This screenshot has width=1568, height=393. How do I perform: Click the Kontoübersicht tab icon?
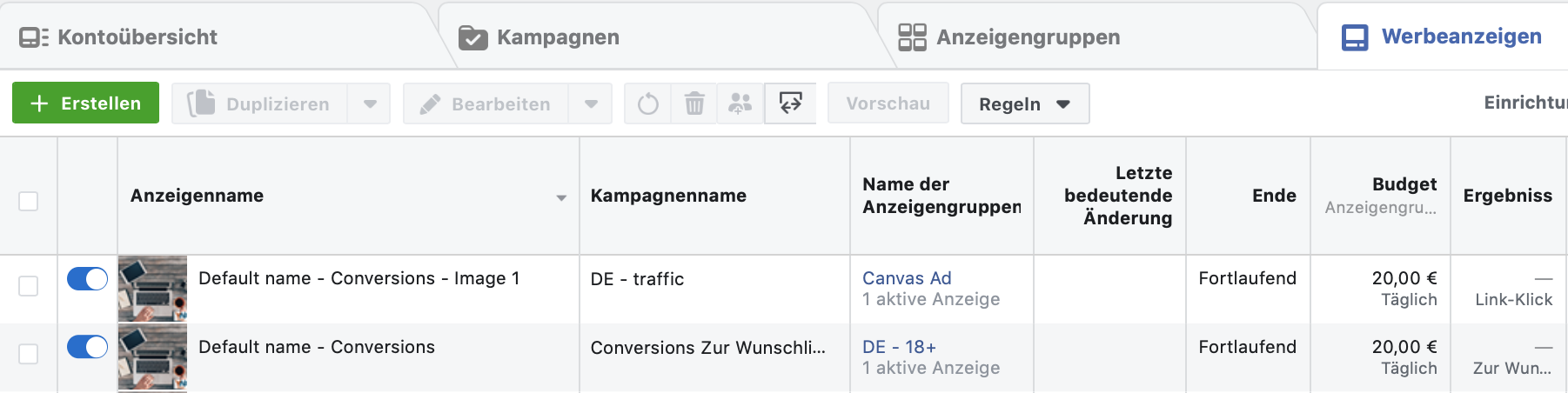[x=34, y=37]
